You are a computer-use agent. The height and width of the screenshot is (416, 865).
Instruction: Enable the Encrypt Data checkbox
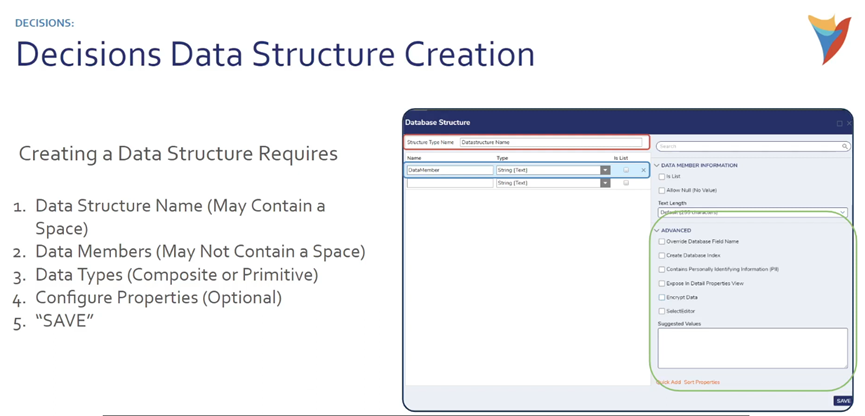coord(662,297)
